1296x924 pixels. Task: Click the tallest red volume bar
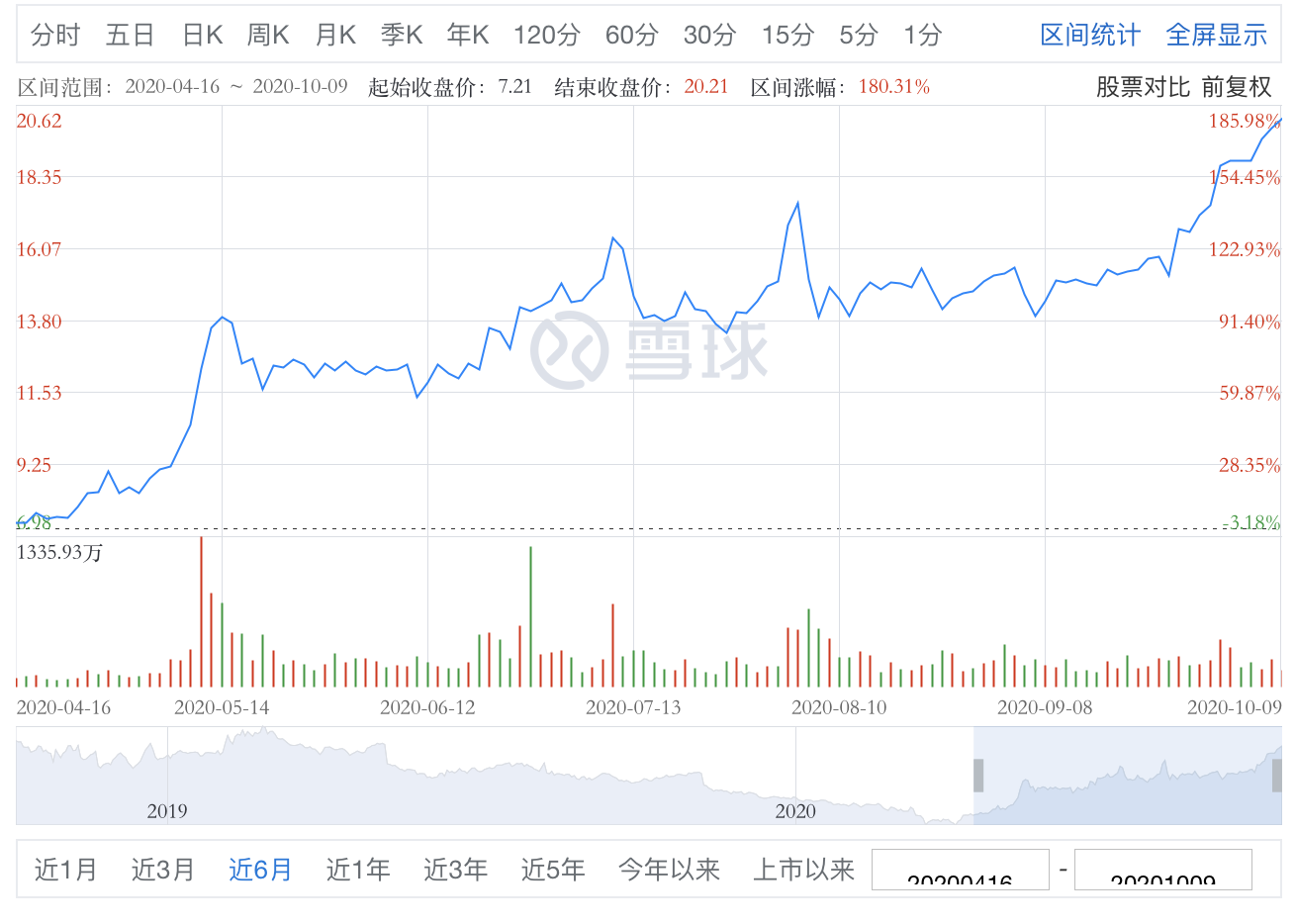(x=201, y=611)
